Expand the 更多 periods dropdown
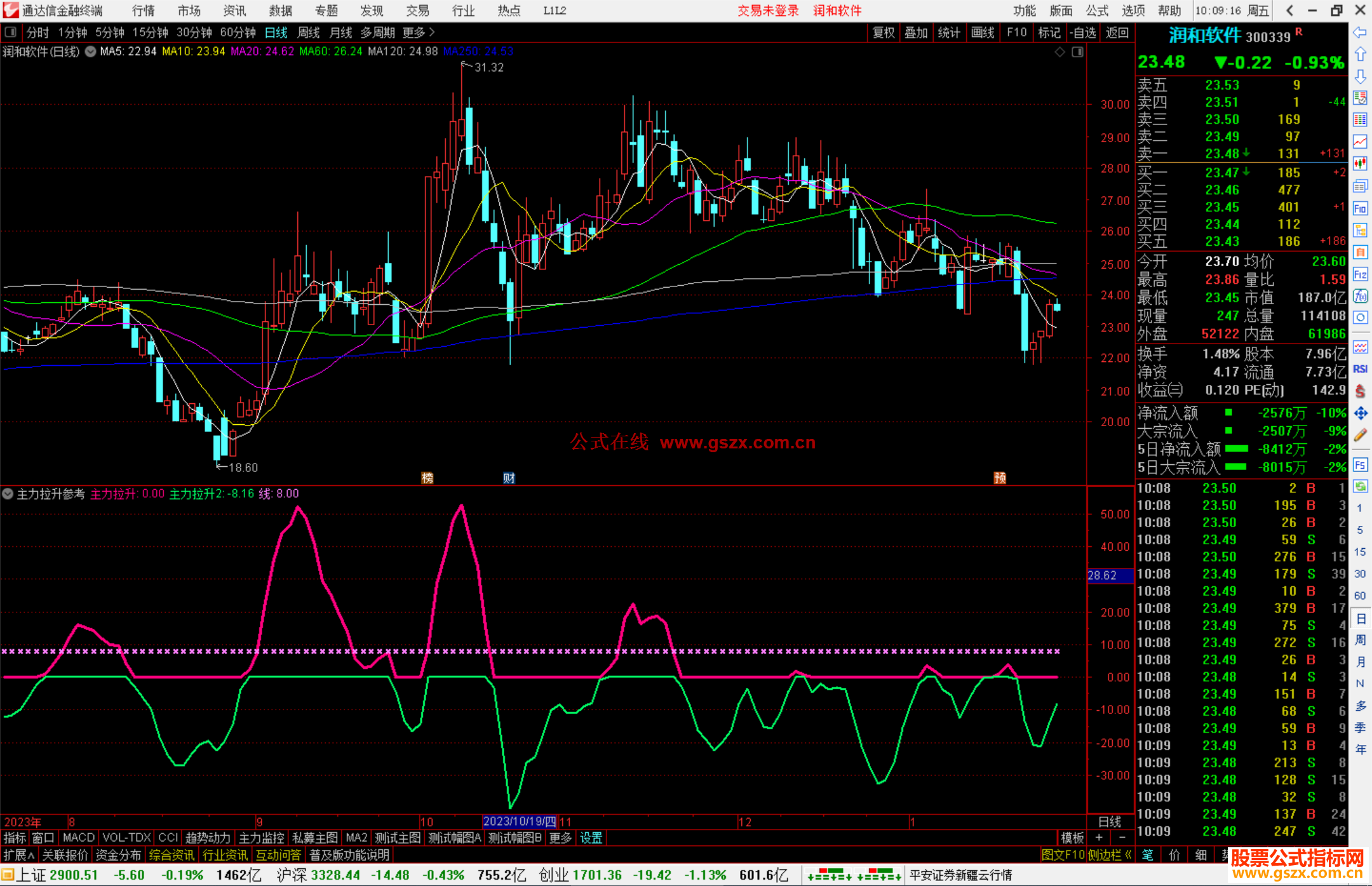The height and width of the screenshot is (886, 1372). [419, 32]
